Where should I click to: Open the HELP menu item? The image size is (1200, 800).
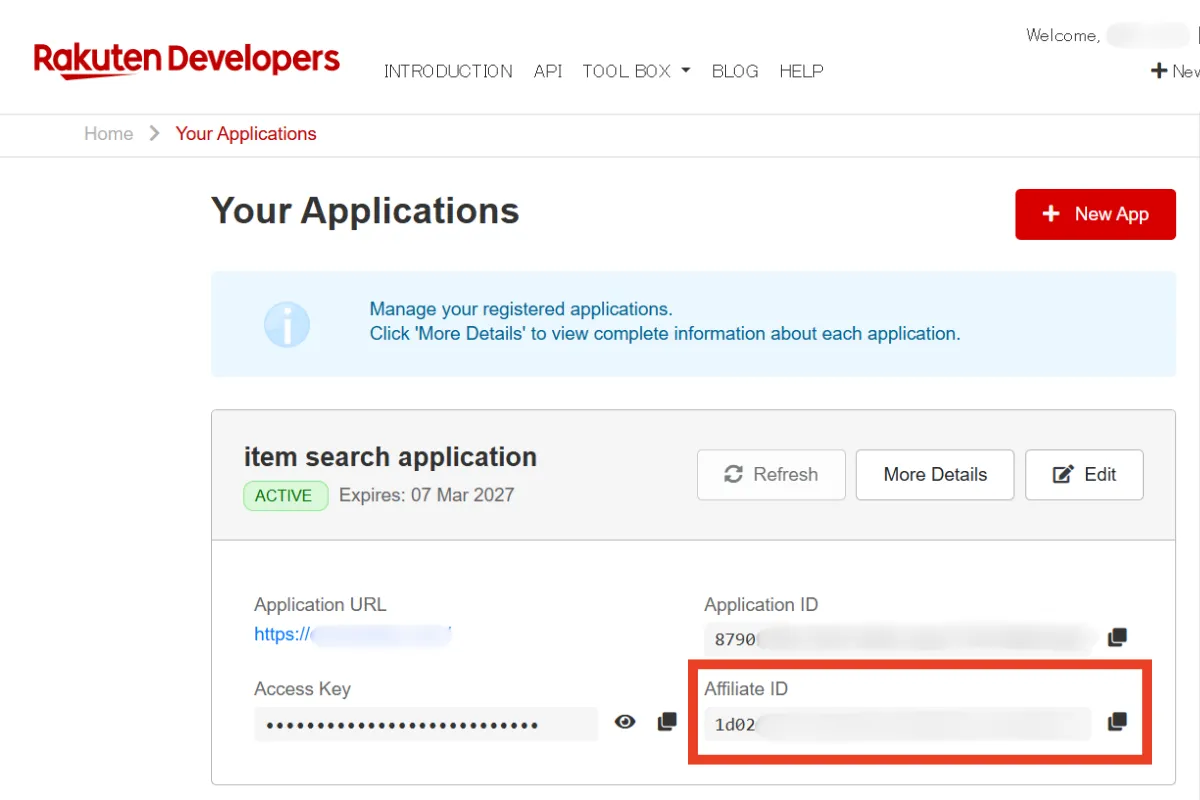(801, 71)
